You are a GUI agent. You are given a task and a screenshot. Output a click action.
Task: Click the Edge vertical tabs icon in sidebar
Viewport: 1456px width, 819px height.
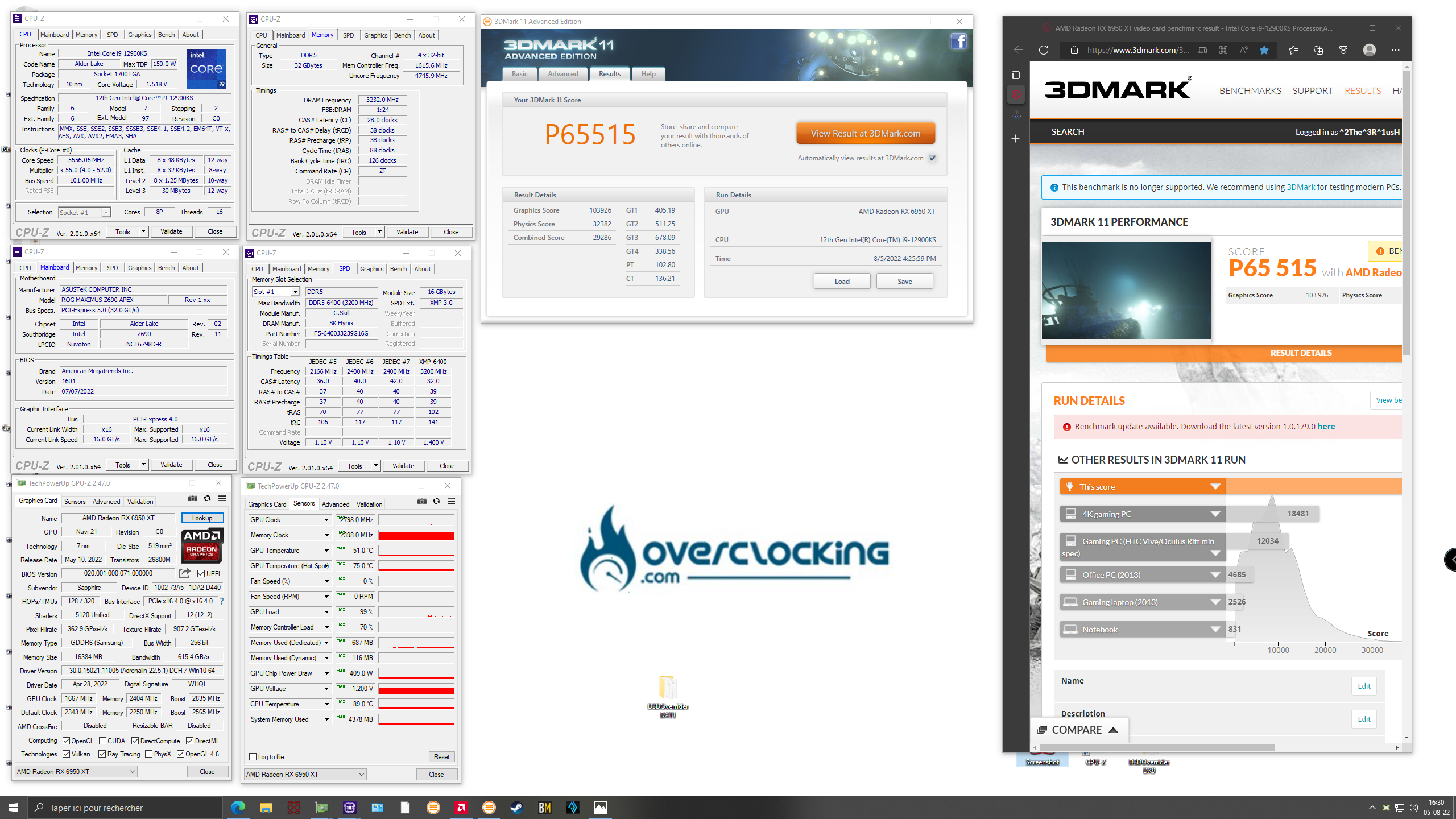coord(1016,75)
